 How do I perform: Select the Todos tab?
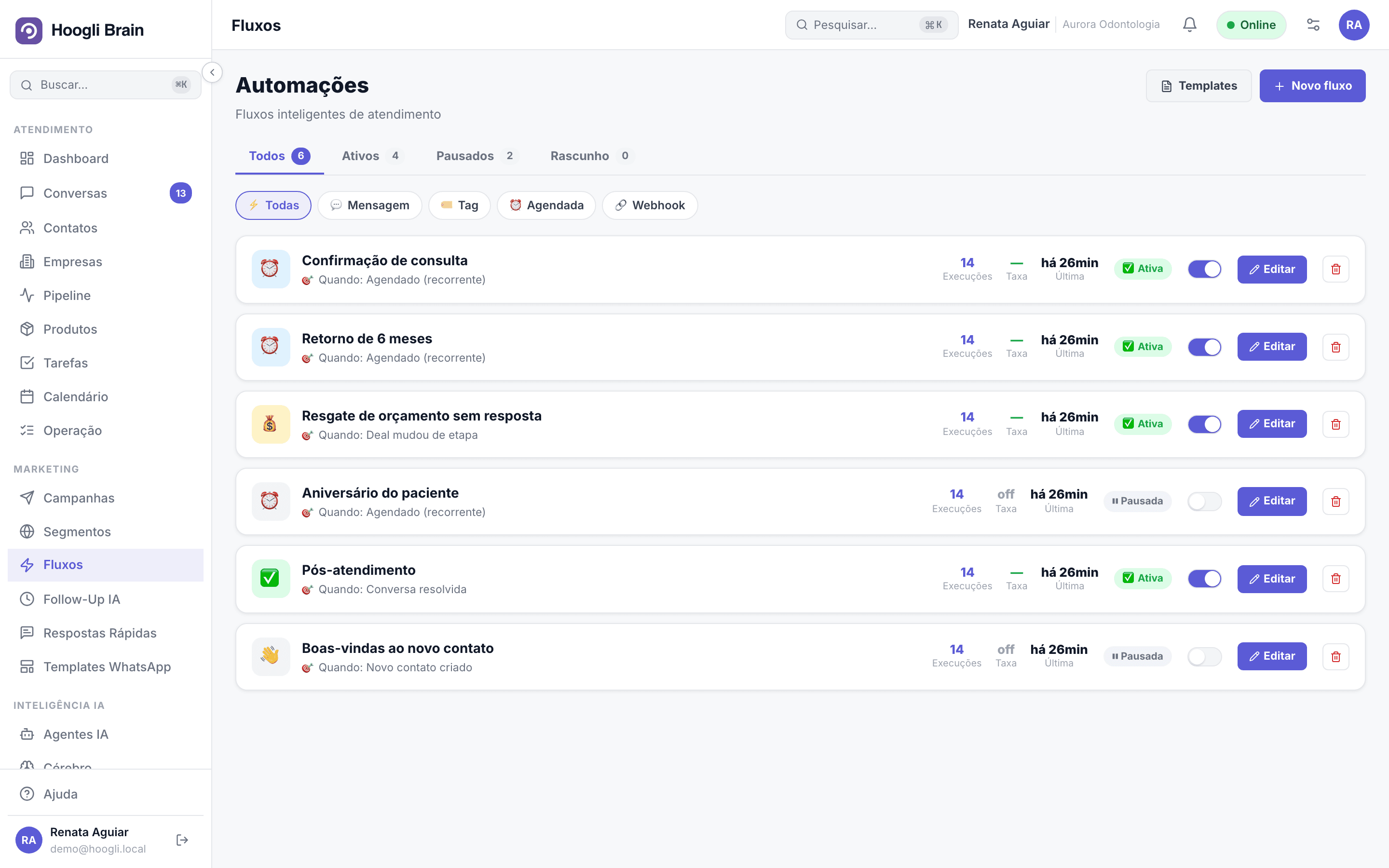[280, 156]
